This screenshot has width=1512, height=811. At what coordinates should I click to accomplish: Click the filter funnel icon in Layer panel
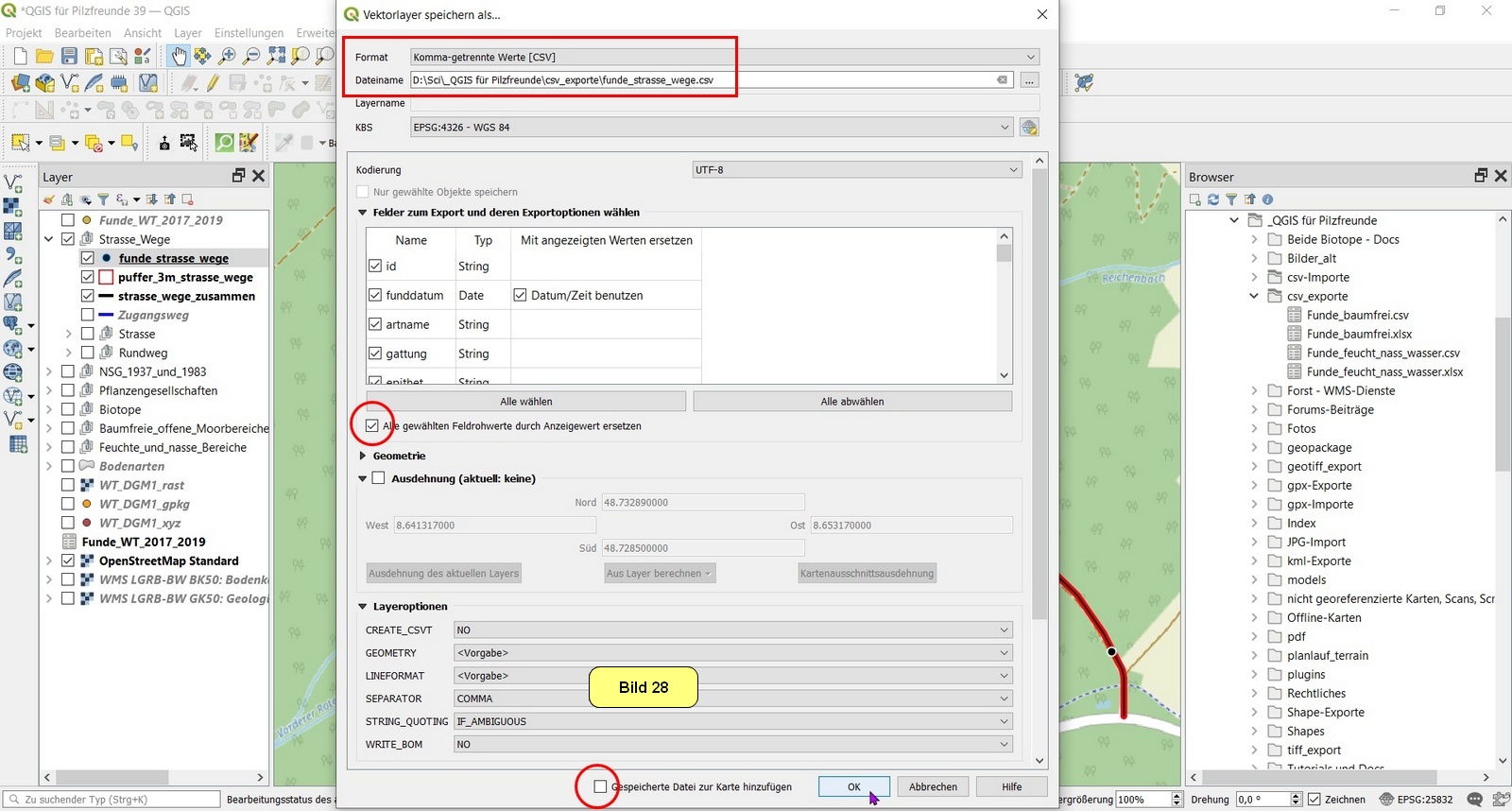[103, 199]
